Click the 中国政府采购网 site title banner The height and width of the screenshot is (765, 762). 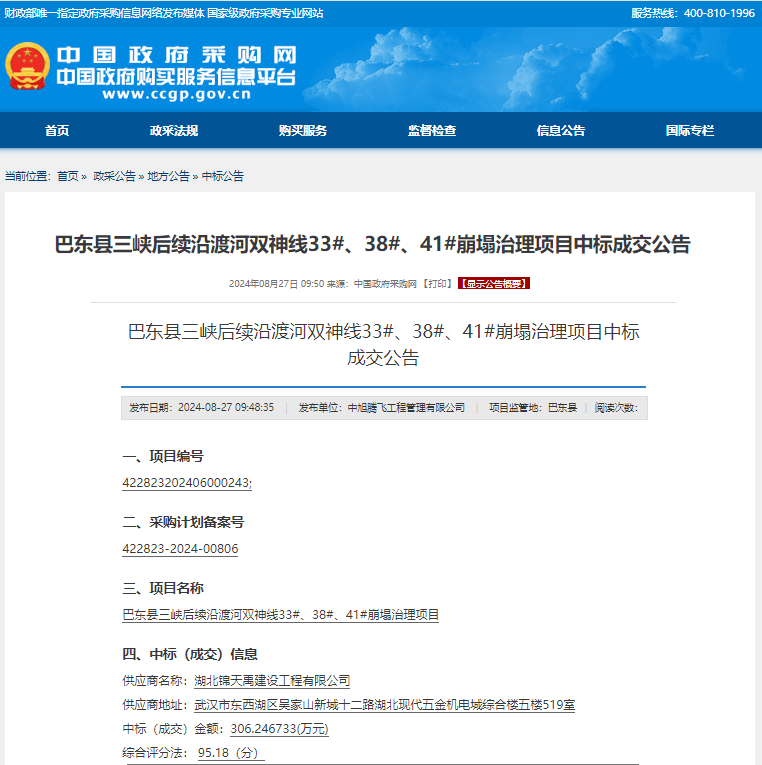pyautogui.click(x=176, y=56)
